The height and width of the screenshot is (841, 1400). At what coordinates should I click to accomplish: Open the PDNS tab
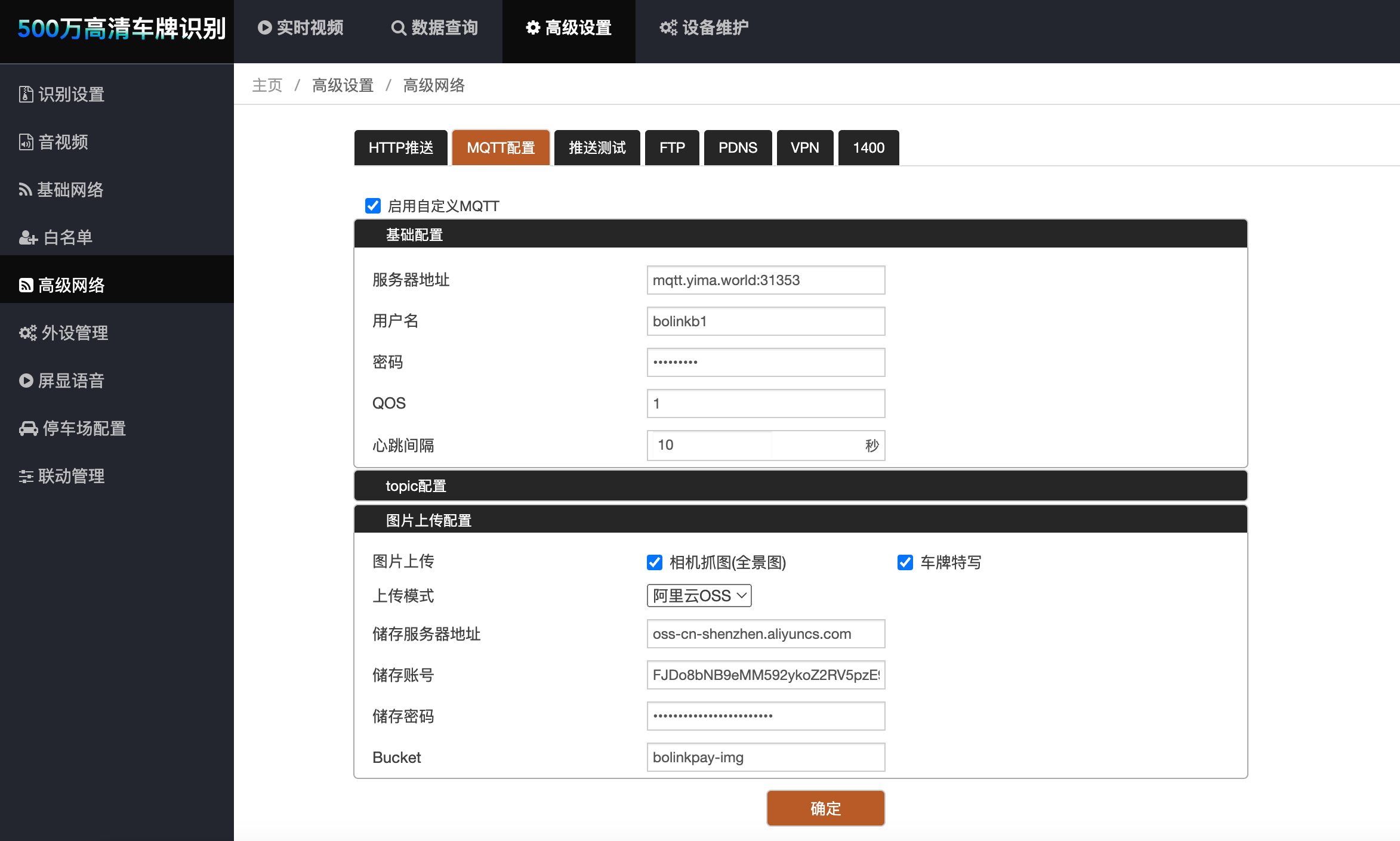(738, 147)
